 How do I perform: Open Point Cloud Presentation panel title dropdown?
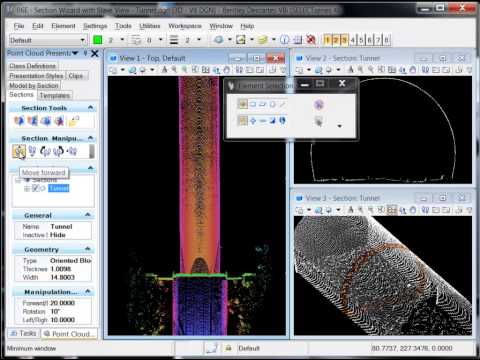[75, 53]
